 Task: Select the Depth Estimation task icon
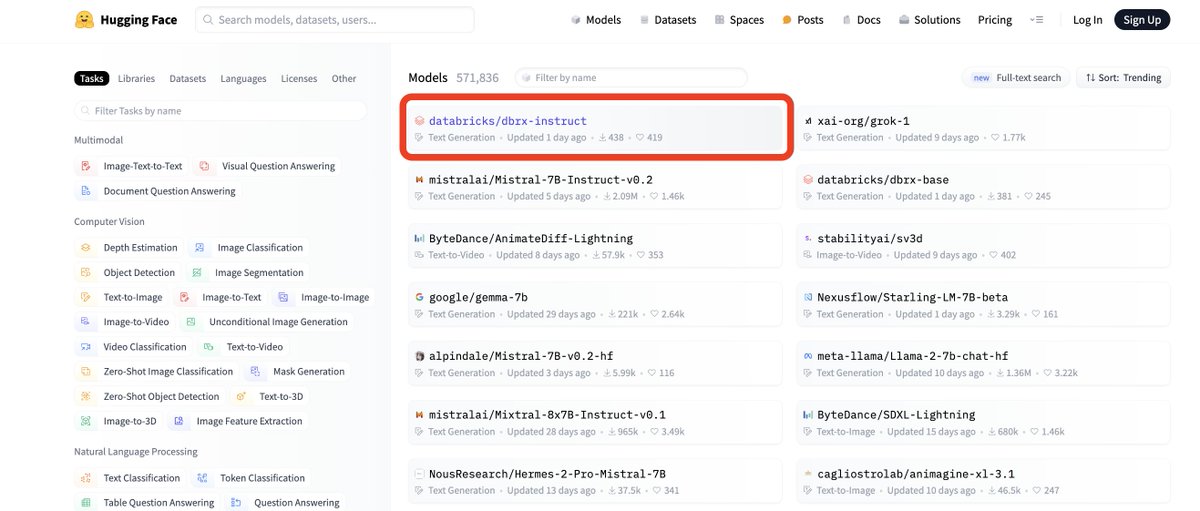86,247
